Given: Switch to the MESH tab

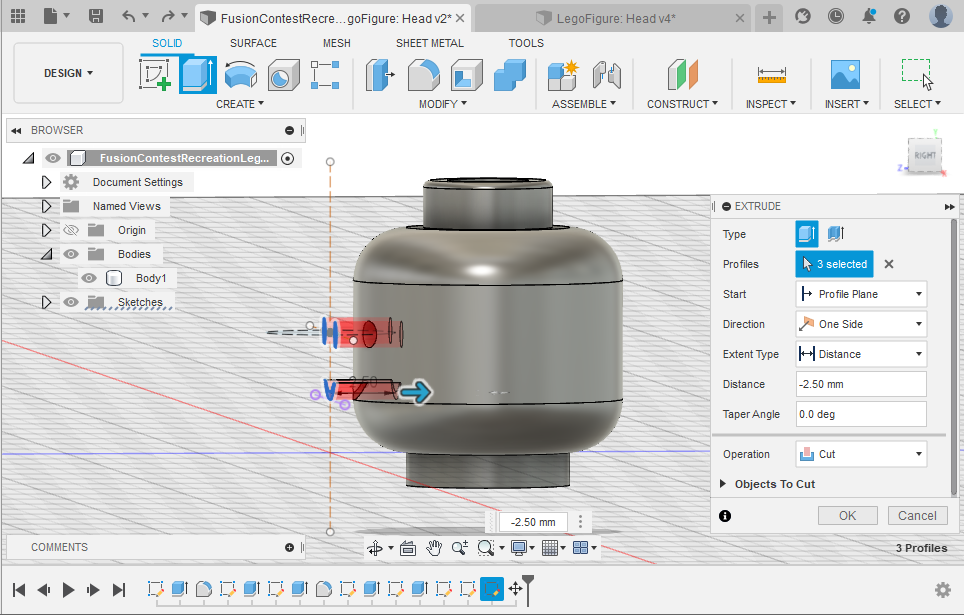Looking at the screenshot, I should (x=337, y=43).
